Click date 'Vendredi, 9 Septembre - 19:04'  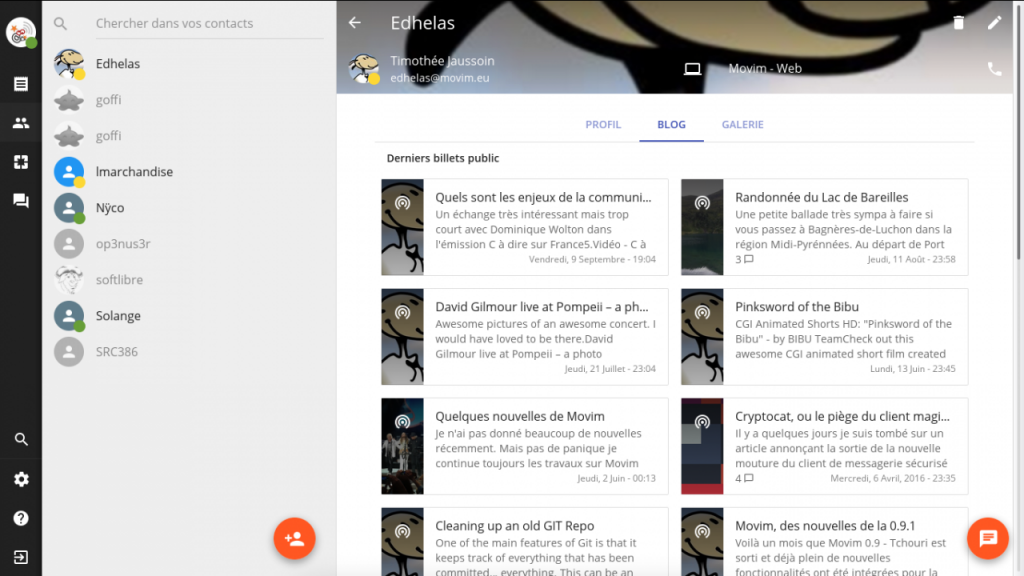[592, 259]
